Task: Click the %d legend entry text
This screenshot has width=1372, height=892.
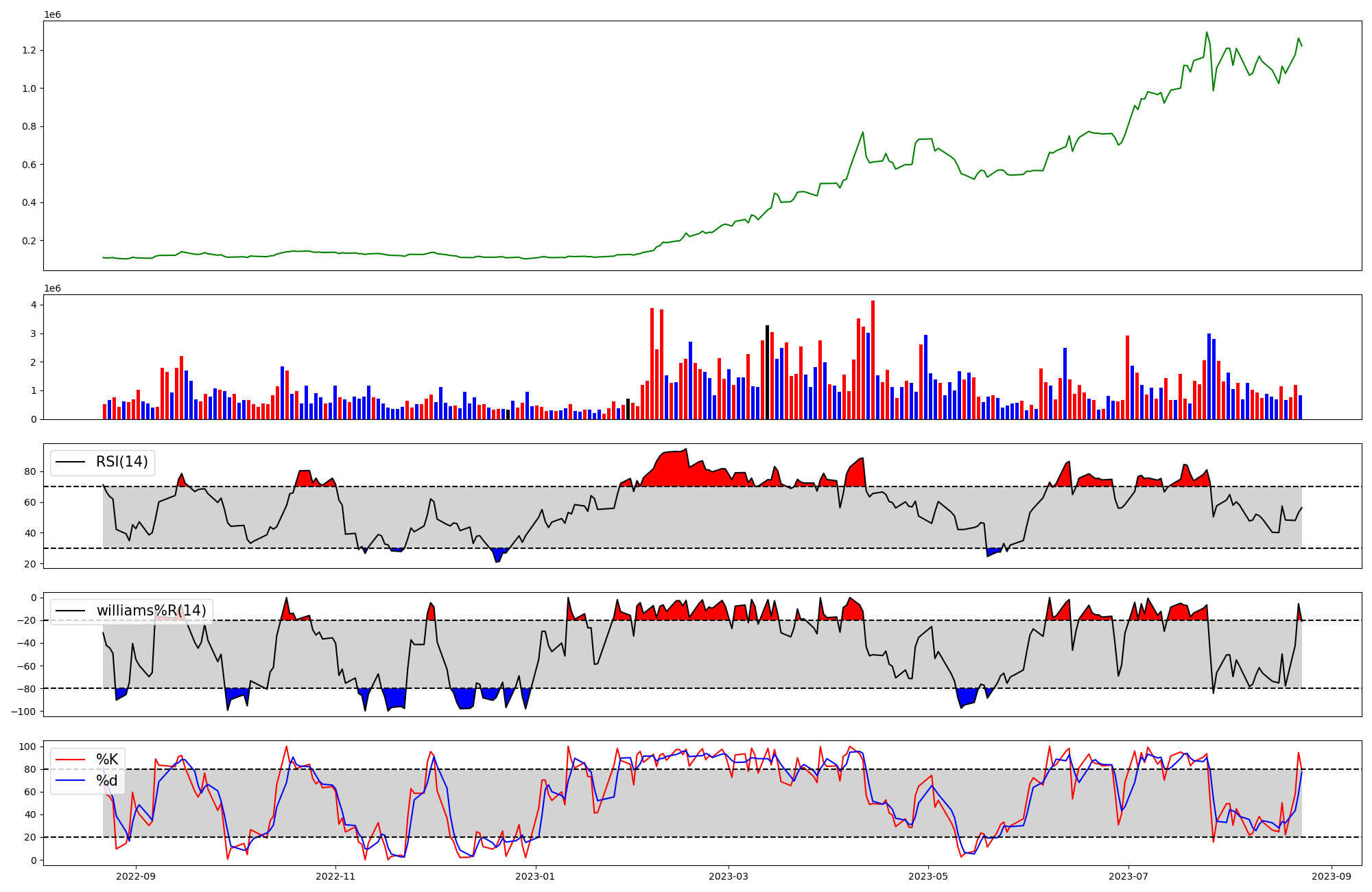Action: [107, 781]
